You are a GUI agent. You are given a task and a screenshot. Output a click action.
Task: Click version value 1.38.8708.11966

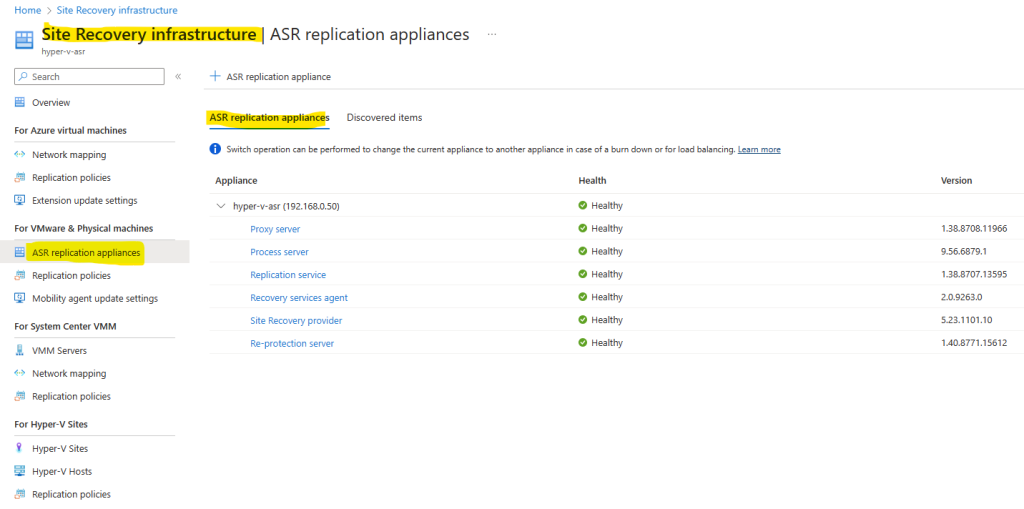tap(974, 229)
